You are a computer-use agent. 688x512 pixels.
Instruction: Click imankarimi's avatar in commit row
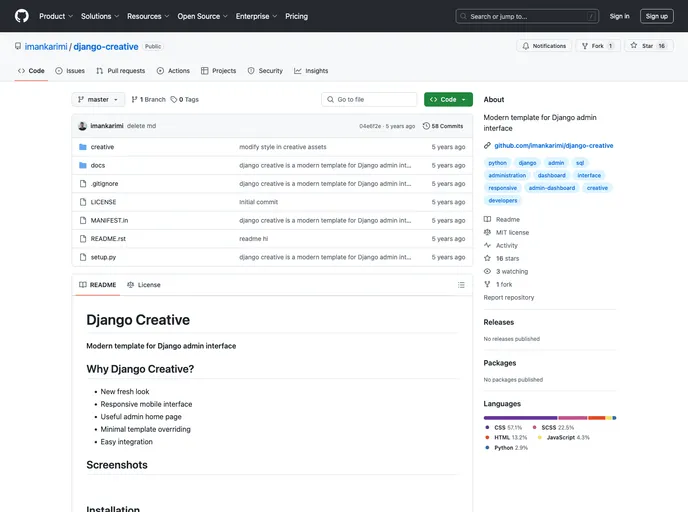pos(82,126)
